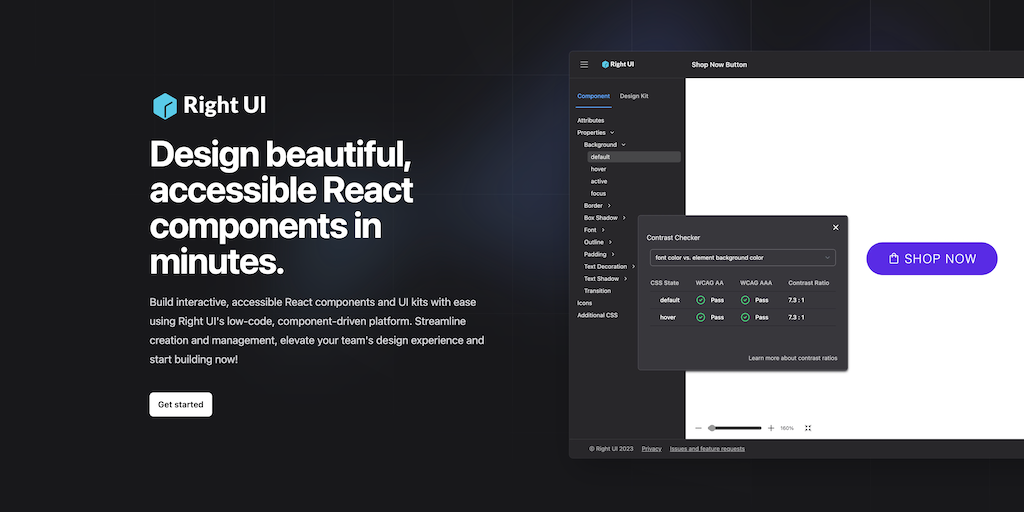Click the large Right UI hero logo

[x=209, y=106]
